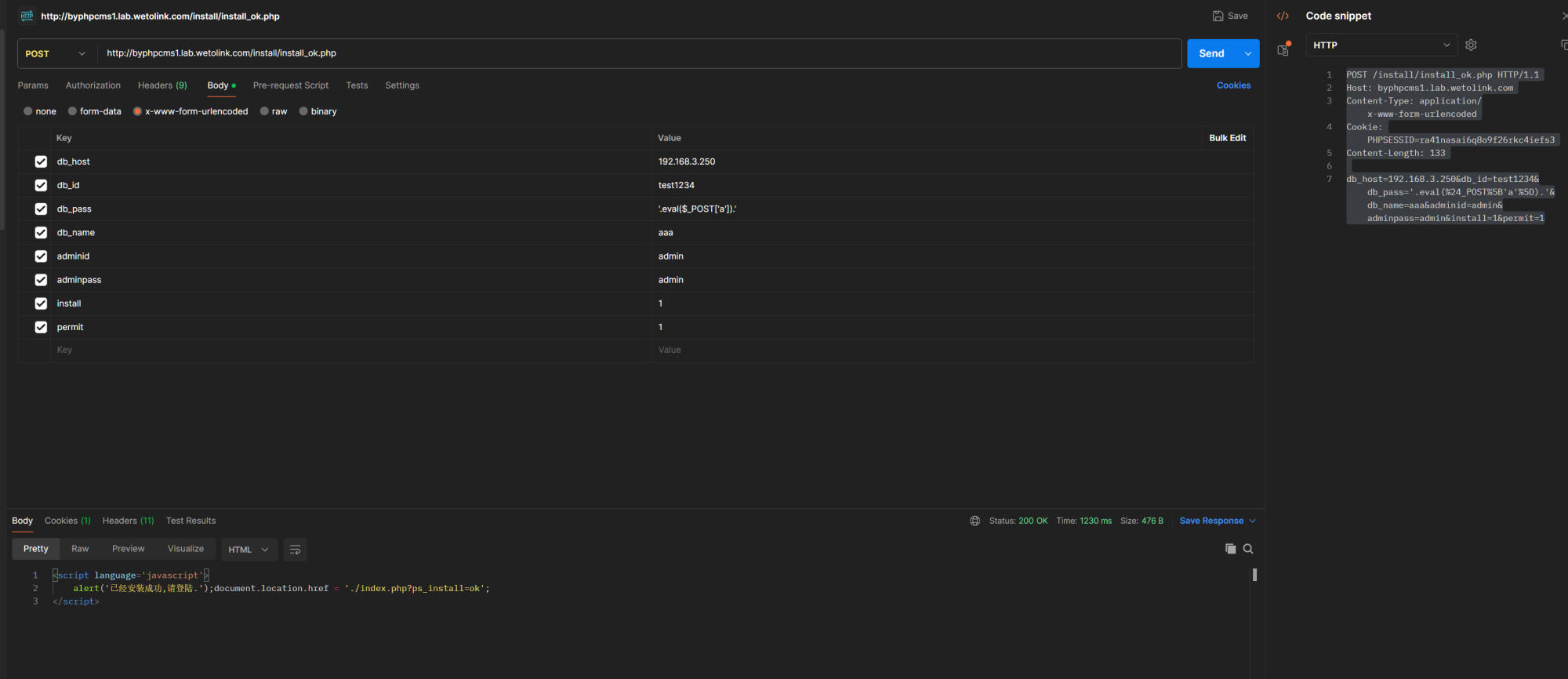Select x-www-form-urlencoded radio button
Screen dimensions: 1568x679
click(137, 111)
